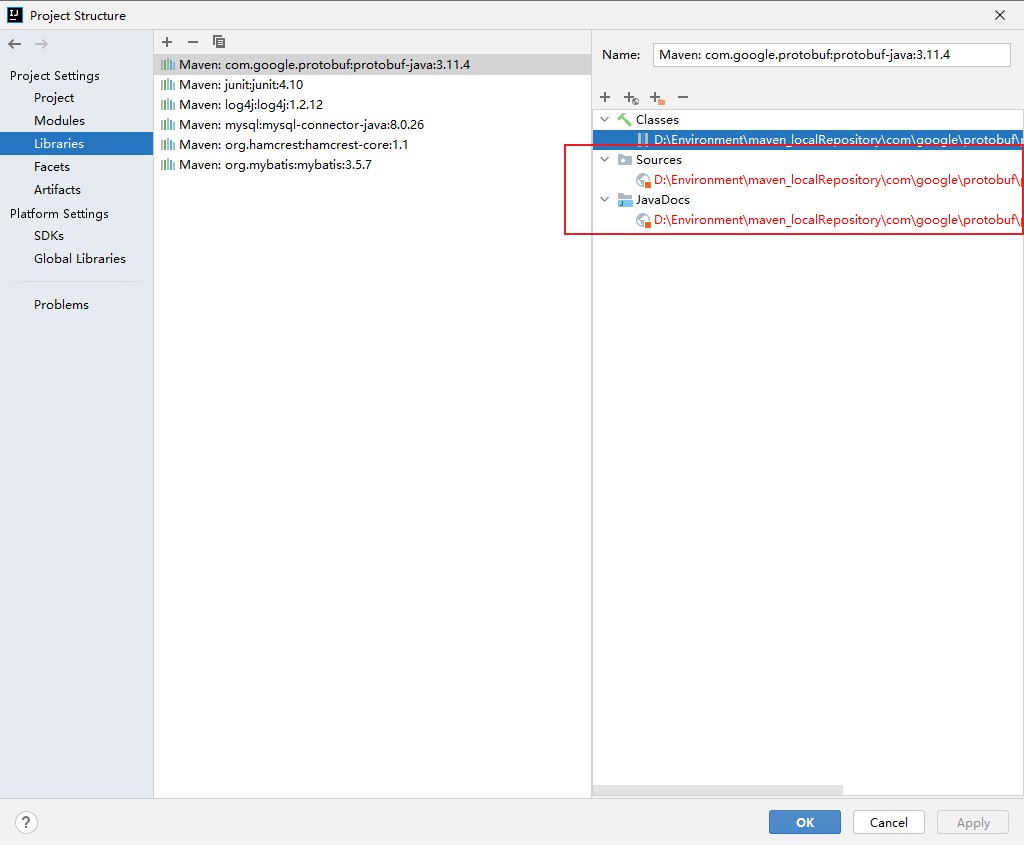
Task: Select Libraries in the sidebar
Action: click(76, 144)
